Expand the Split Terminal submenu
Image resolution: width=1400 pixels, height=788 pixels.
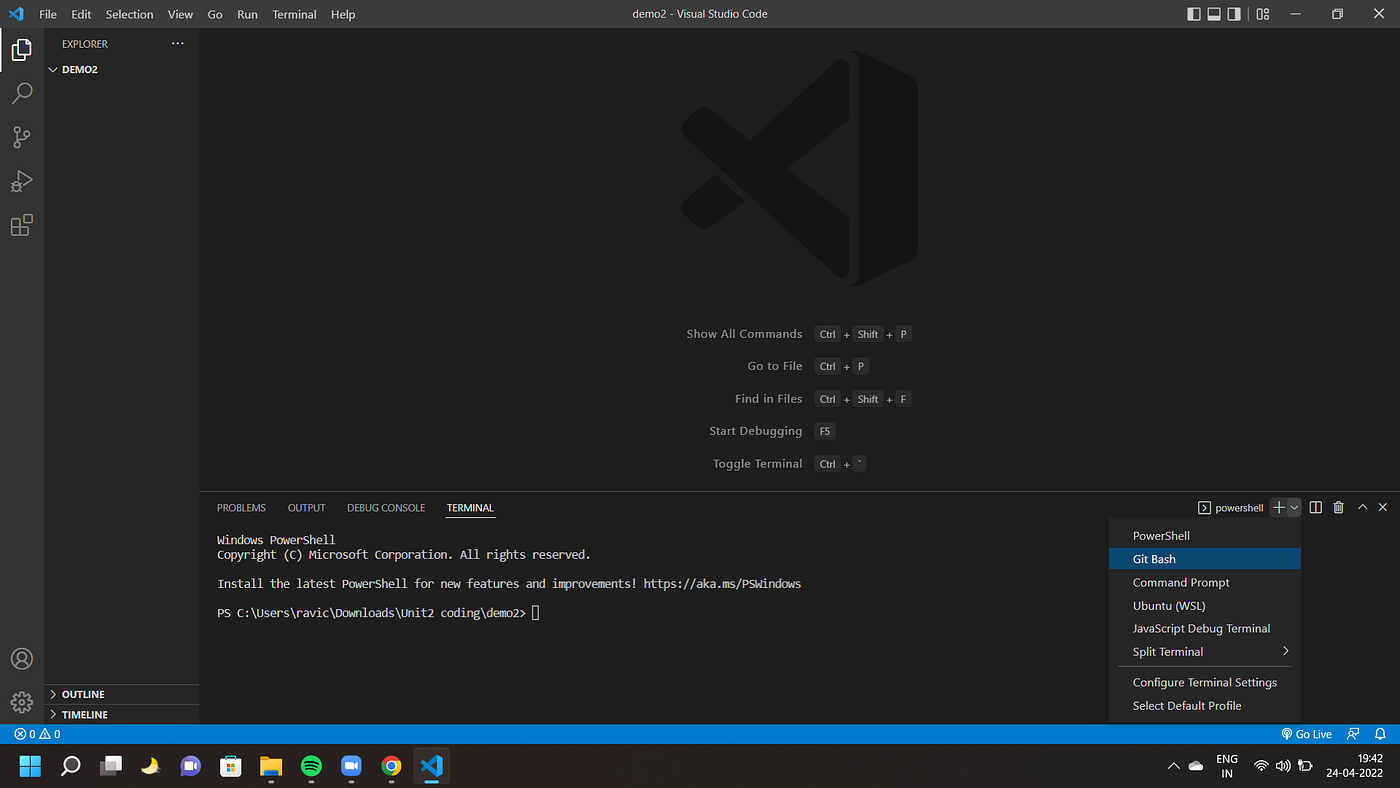click(x=1205, y=652)
